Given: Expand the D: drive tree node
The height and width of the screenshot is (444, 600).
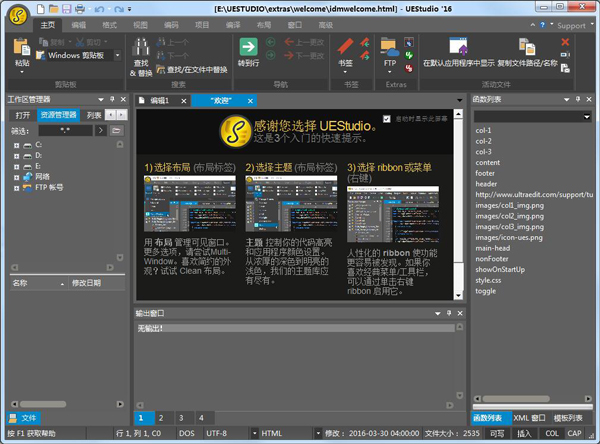Looking at the screenshot, I should [x=16, y=156].
